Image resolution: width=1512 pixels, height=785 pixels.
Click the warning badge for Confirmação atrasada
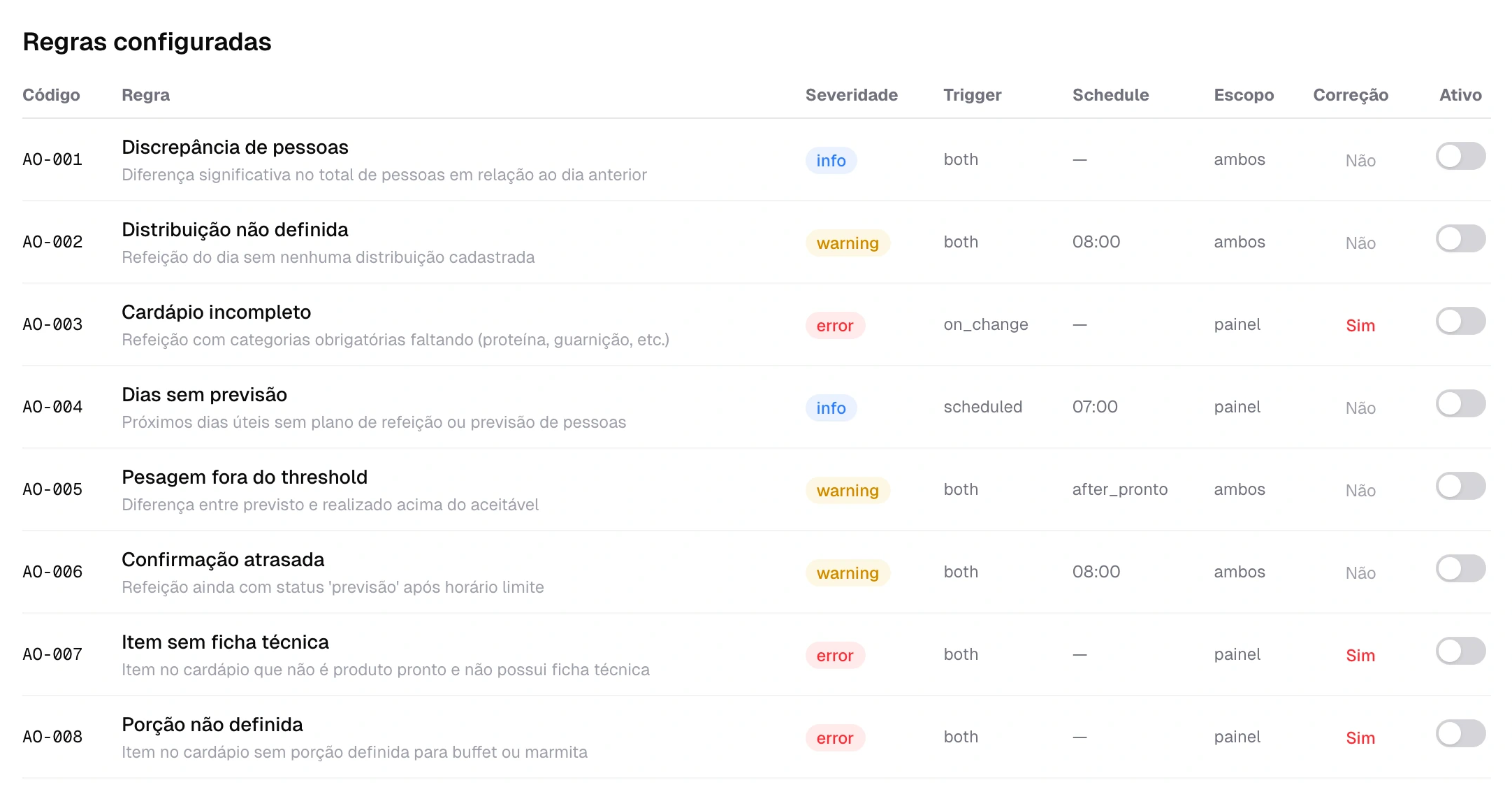pos(848,573)
